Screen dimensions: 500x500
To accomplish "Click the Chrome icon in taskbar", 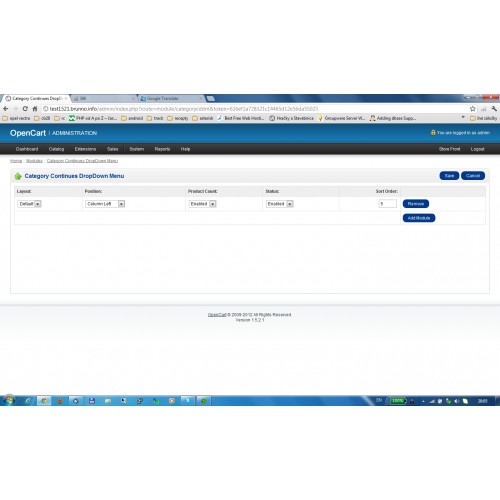I will click(x=44, y=401).
